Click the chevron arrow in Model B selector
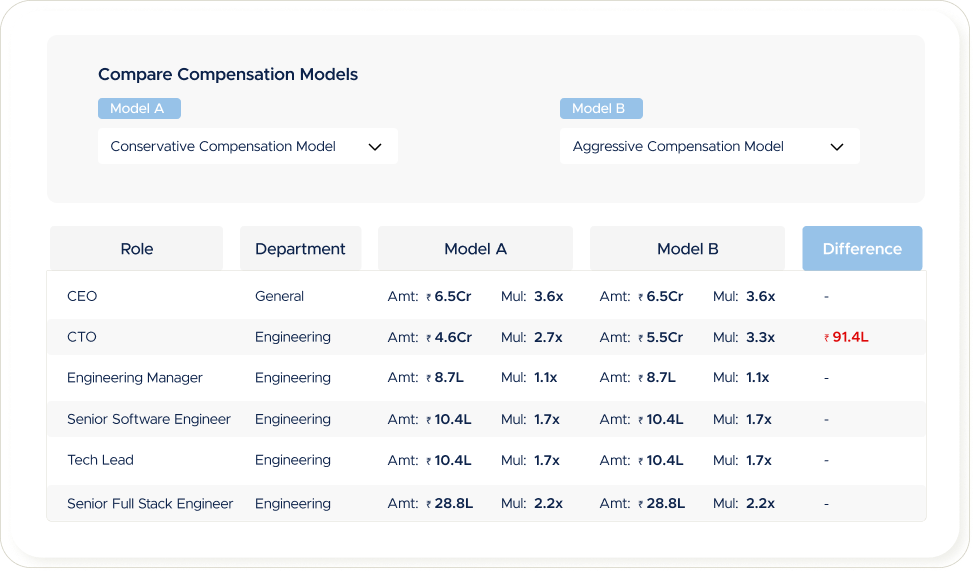Screen dimensions: 976x574 pos(837,147)
